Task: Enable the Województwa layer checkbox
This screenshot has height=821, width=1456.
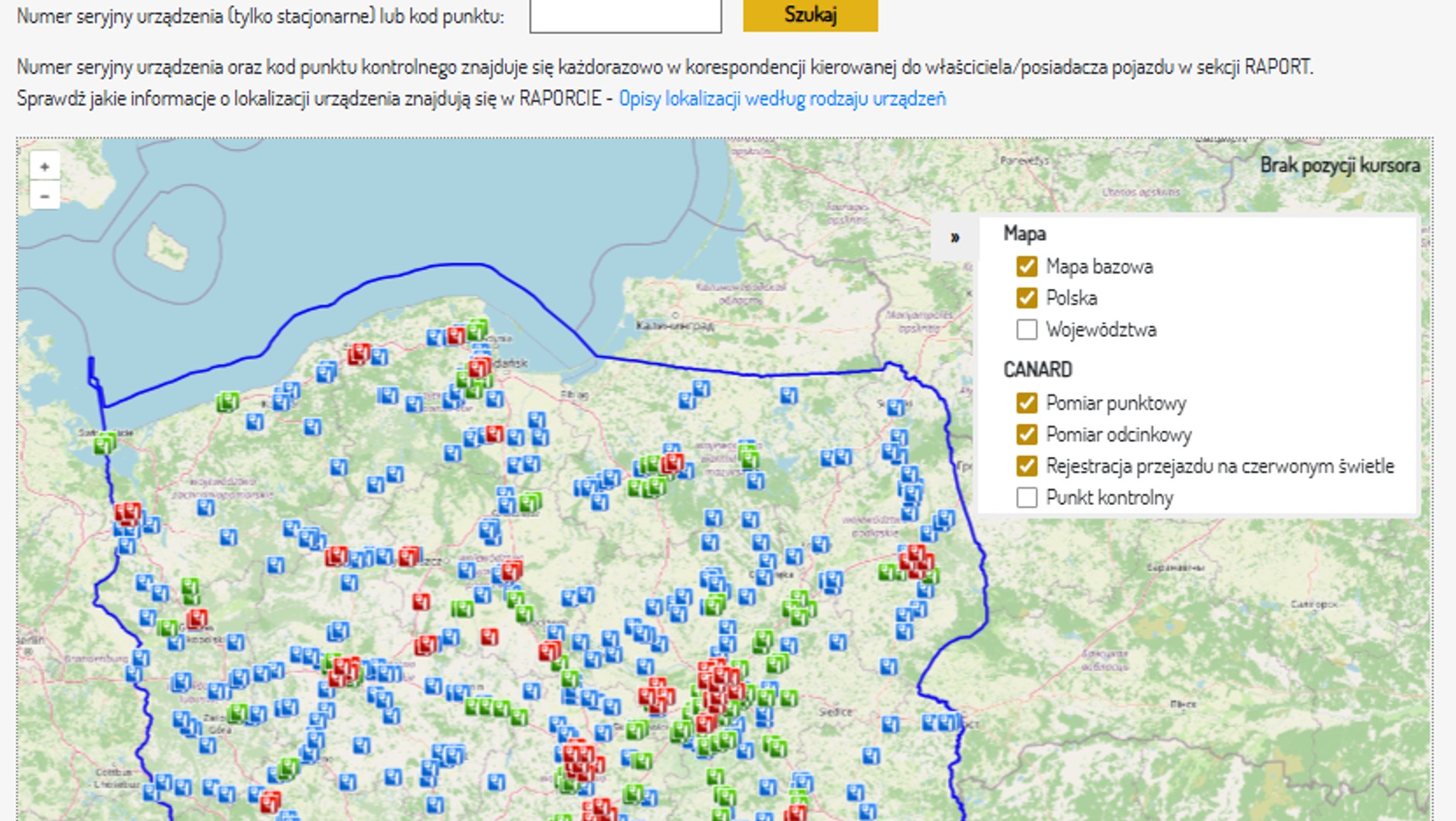Action: (1026, 329)
